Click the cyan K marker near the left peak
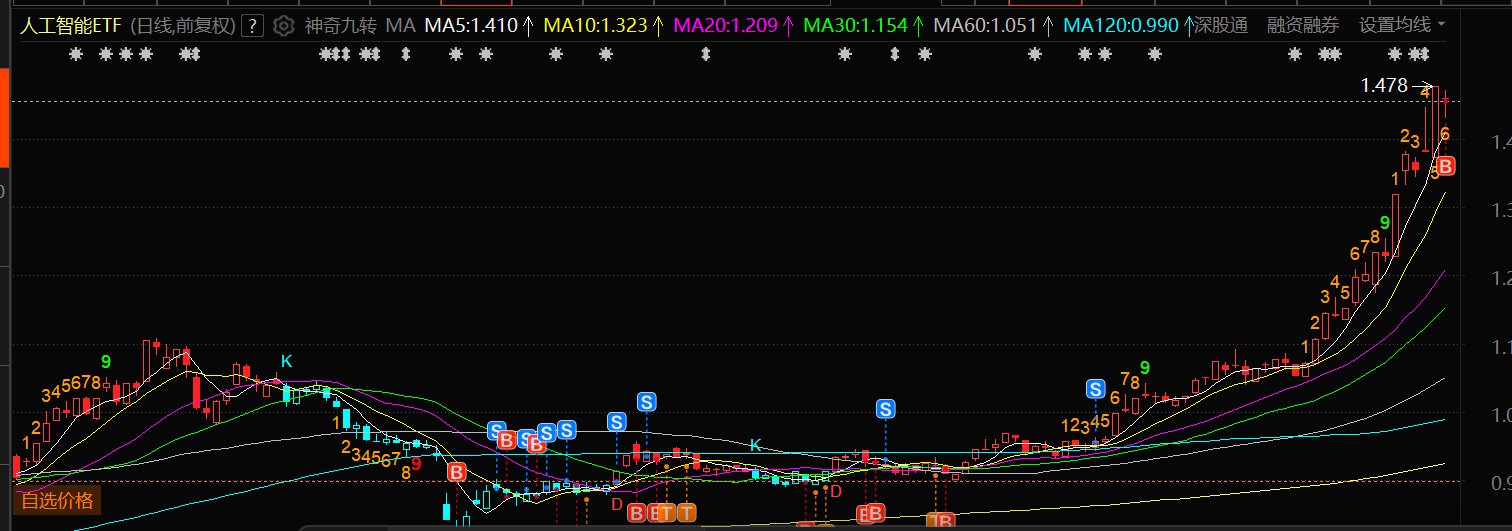Image resolution: width=1512 pixels, height=531 pixels. point(286,361)
